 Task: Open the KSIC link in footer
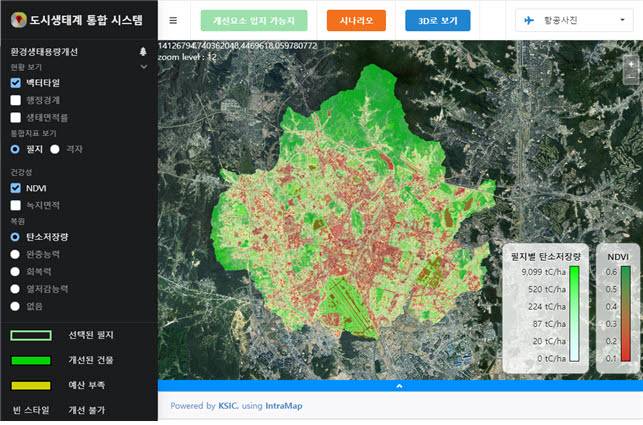(x=228, y=406)
